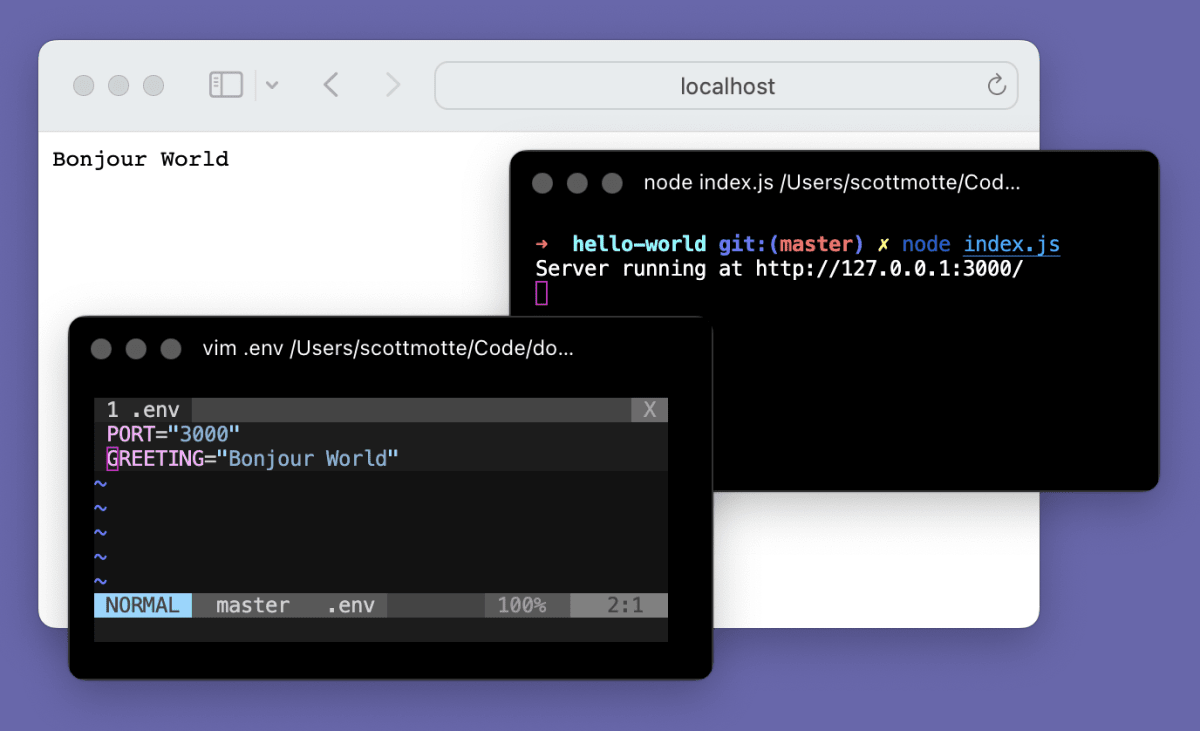The height and width of the screenshot is (731, 1200).
Task: Select the .env tab in vim tabline
Action: click(143, 409)
